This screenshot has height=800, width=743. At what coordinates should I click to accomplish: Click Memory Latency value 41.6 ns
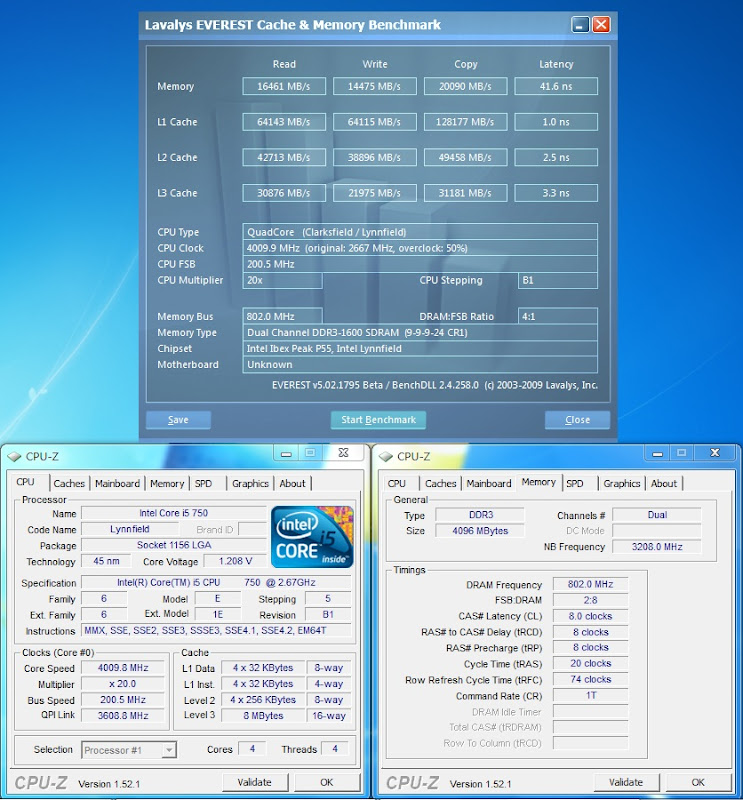(x=556, y=86)
